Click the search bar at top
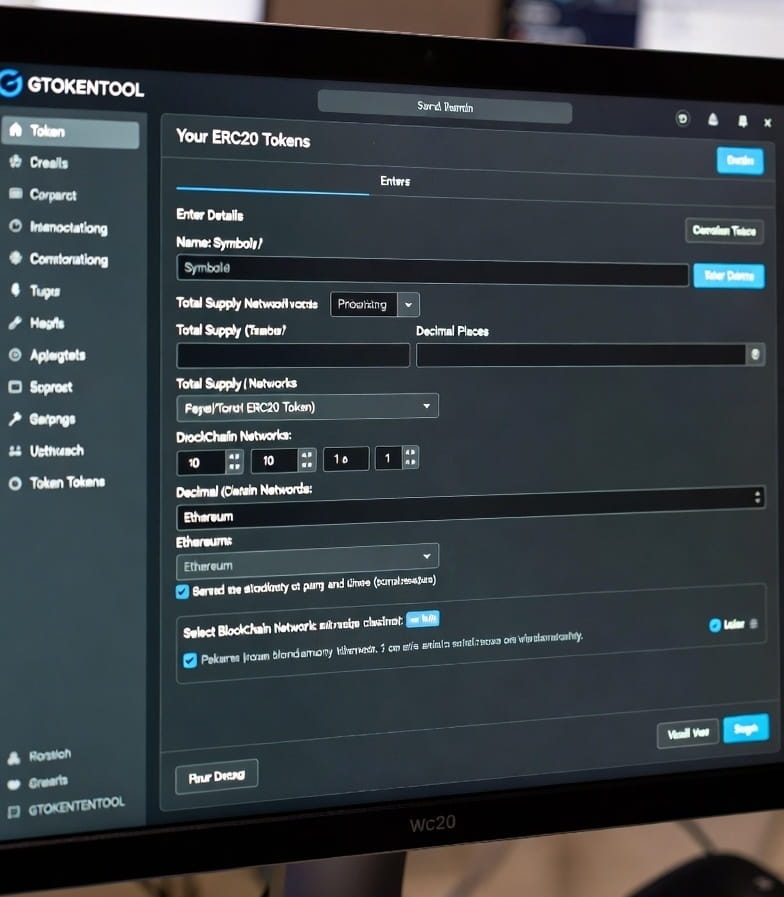The image size is (784, 897). tap(445, 106)
